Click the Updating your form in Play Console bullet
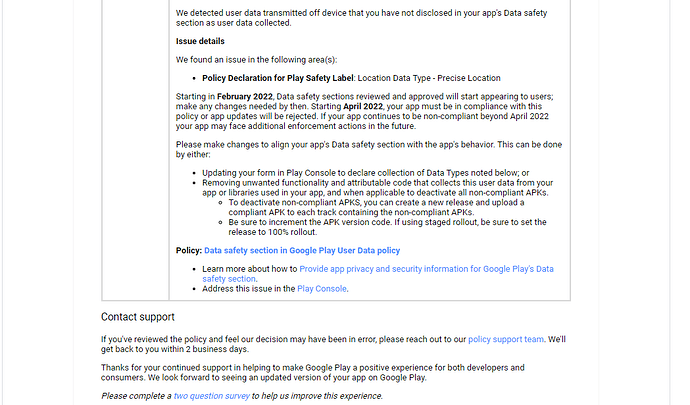Screen dimensions: 690x405 [x=366, y=173]
